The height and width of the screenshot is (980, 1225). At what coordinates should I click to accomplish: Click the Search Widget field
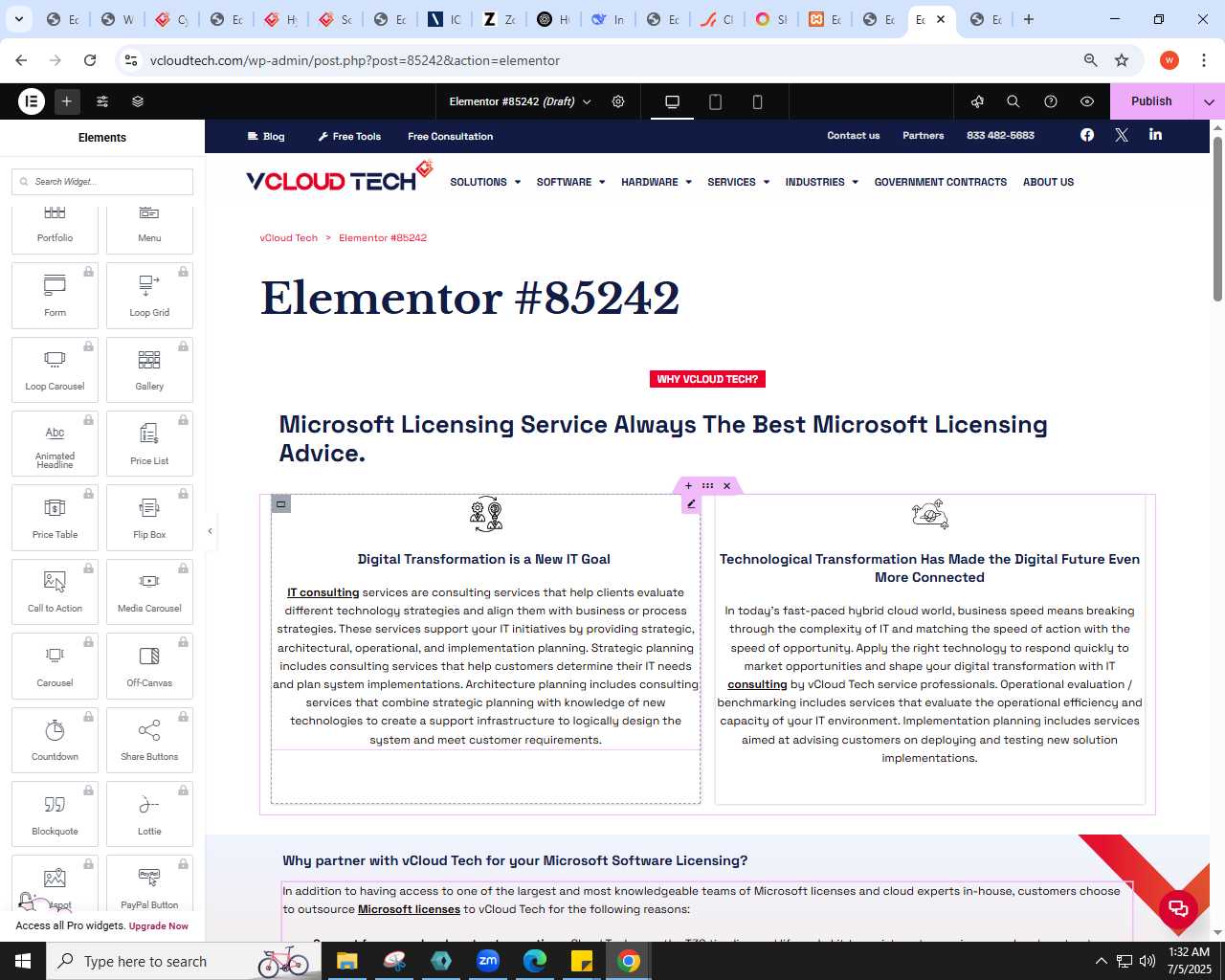(x=102, y=182)
